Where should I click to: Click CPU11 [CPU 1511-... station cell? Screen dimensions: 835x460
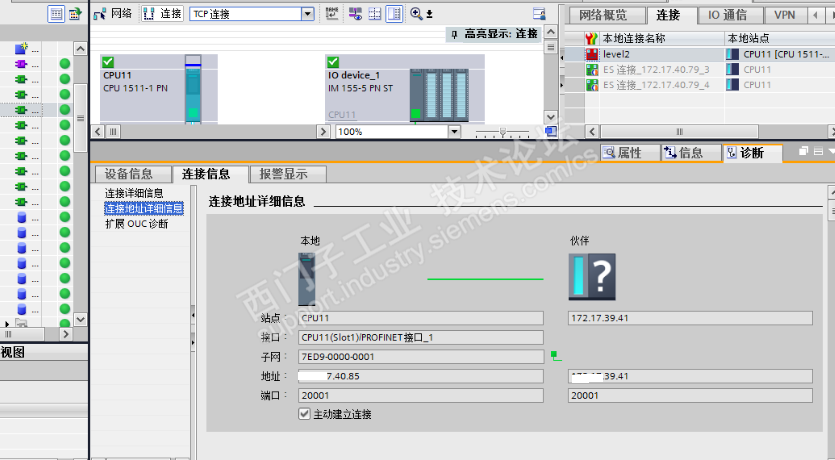pyautogui.click(x=780, y=54)
